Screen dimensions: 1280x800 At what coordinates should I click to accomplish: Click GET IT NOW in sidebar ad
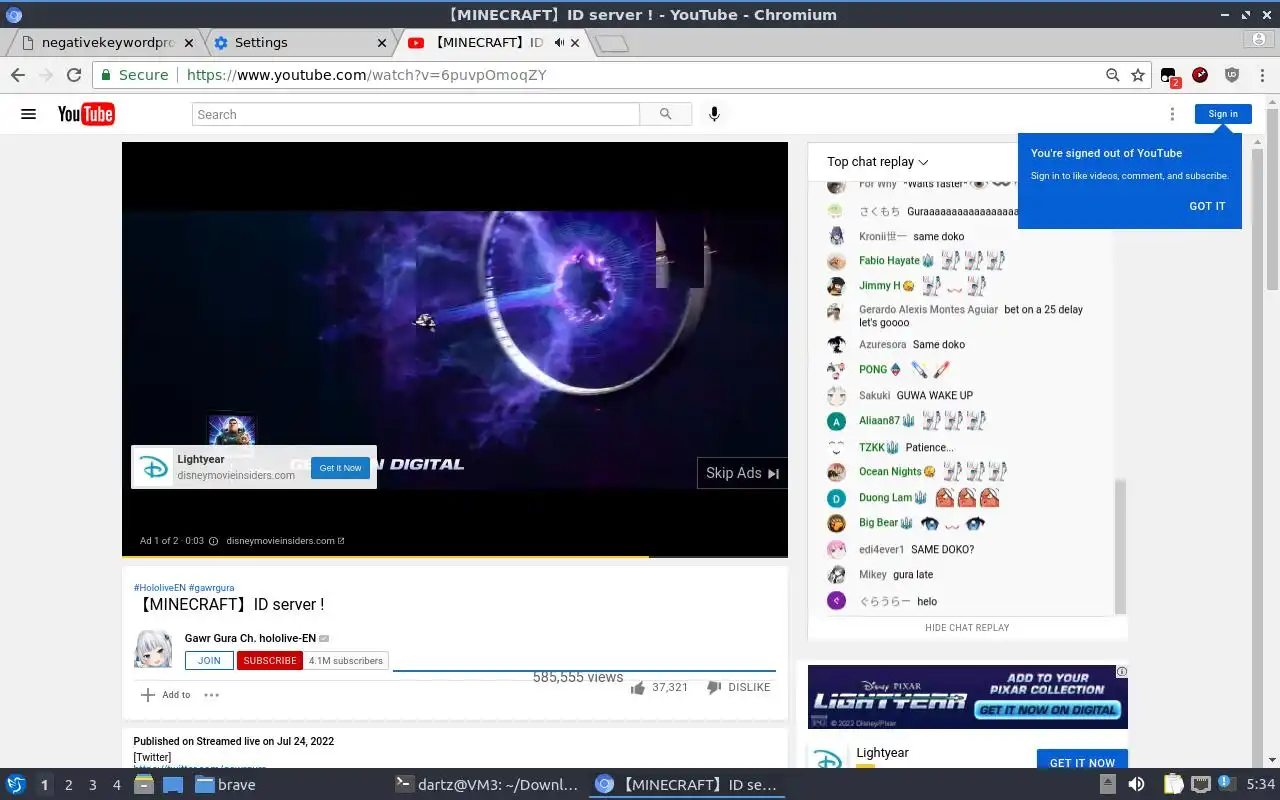click(x=1082, y=762)
